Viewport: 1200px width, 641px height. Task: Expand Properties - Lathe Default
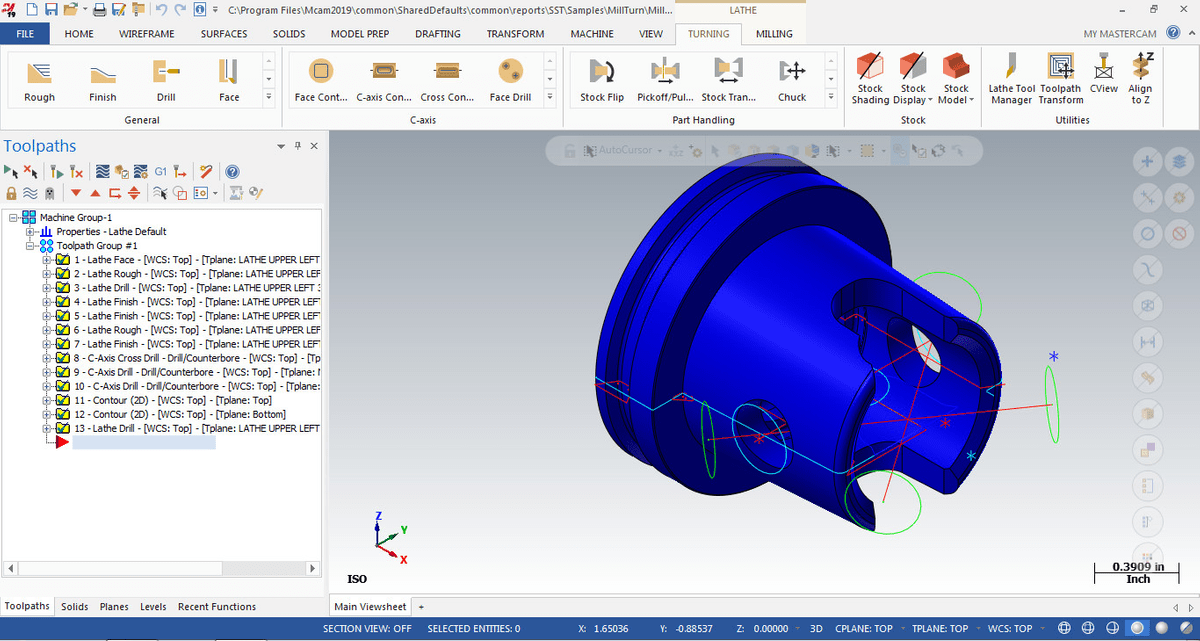click(x=30, y=232)
